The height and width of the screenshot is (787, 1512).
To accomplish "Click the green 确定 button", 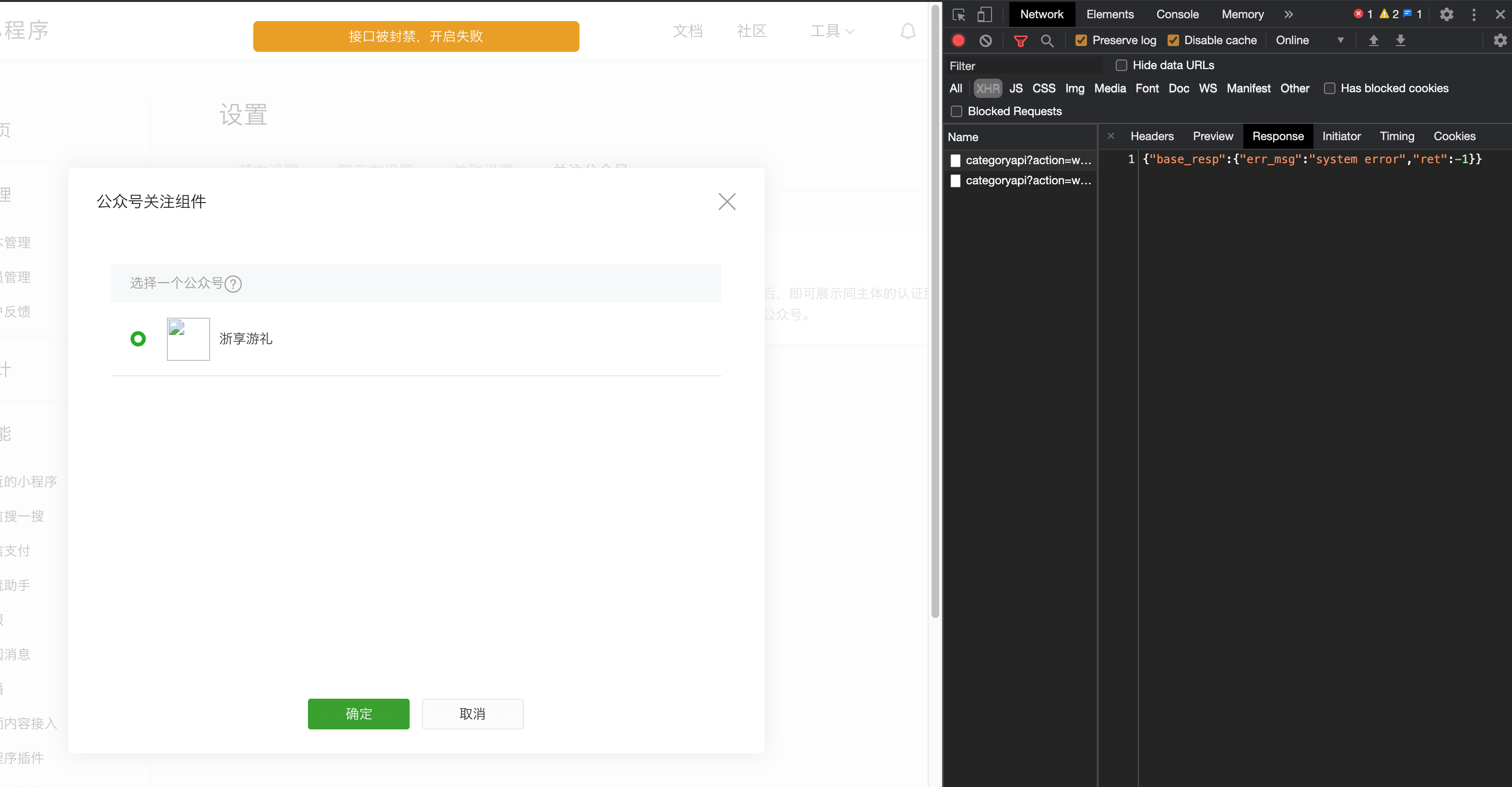I will (x=358, y=714).
